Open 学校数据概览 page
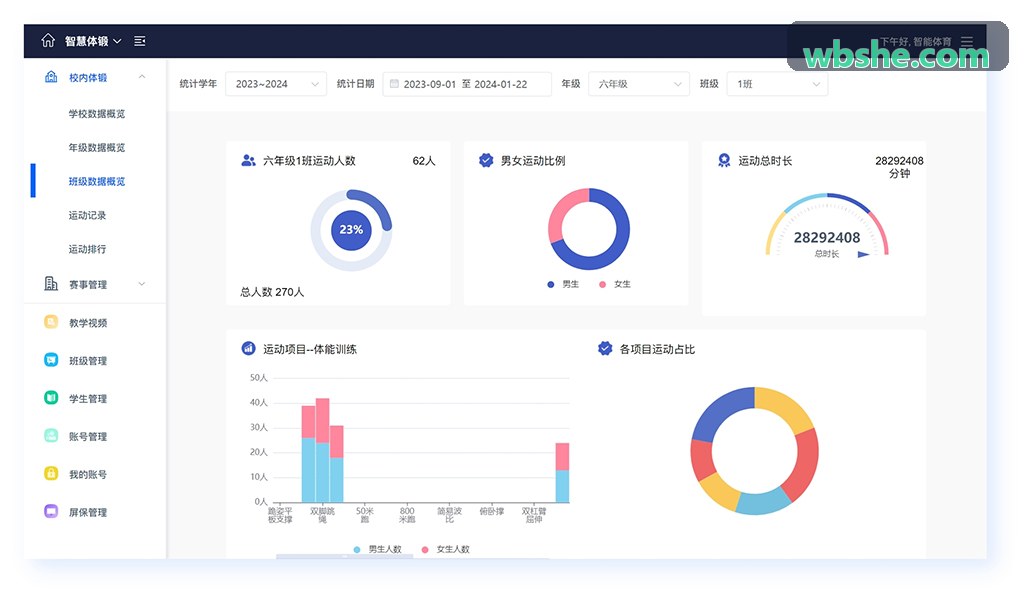This screenshot has width=1029, height=600. coord(96,114)
